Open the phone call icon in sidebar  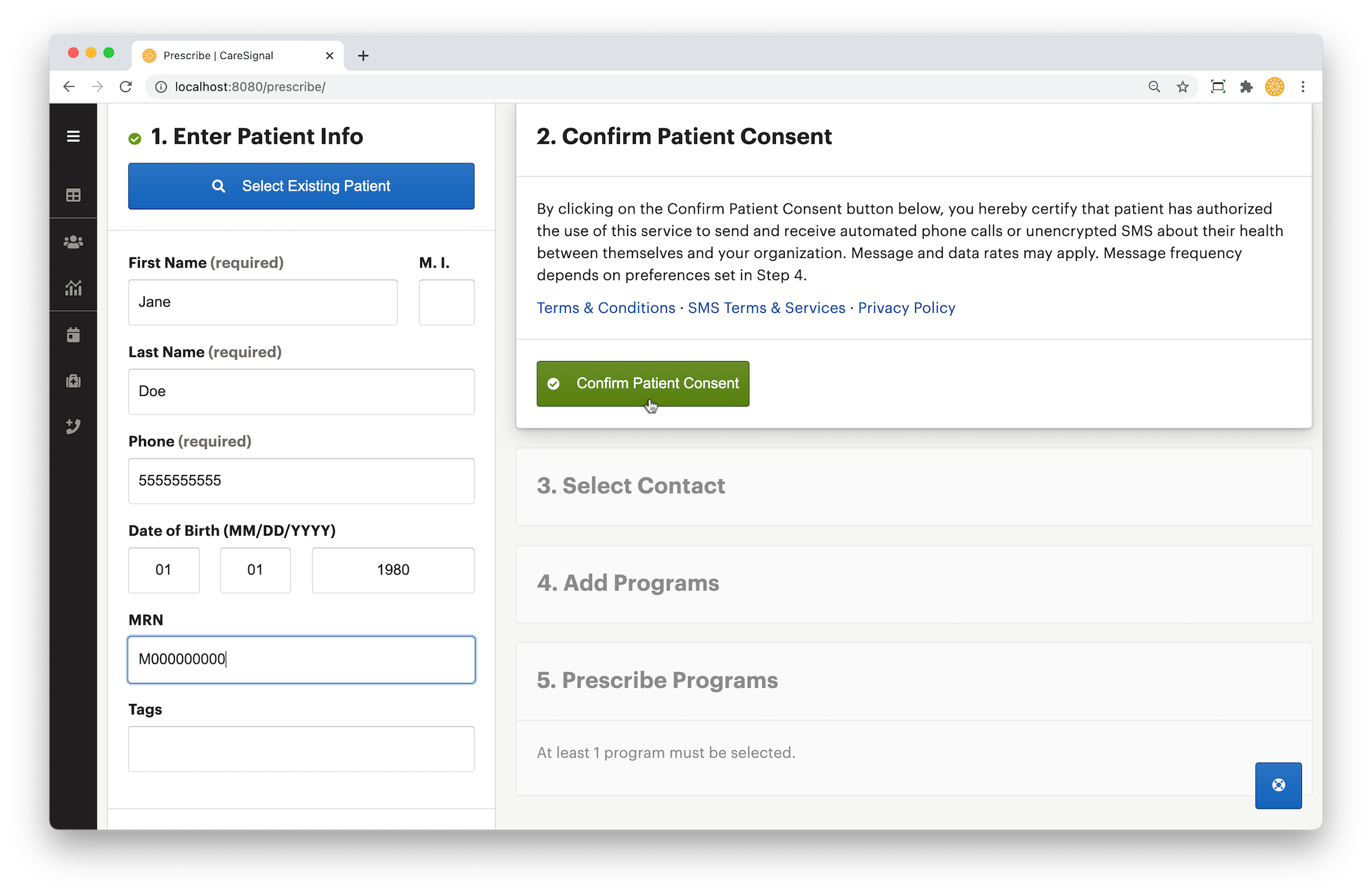[73, 426]
